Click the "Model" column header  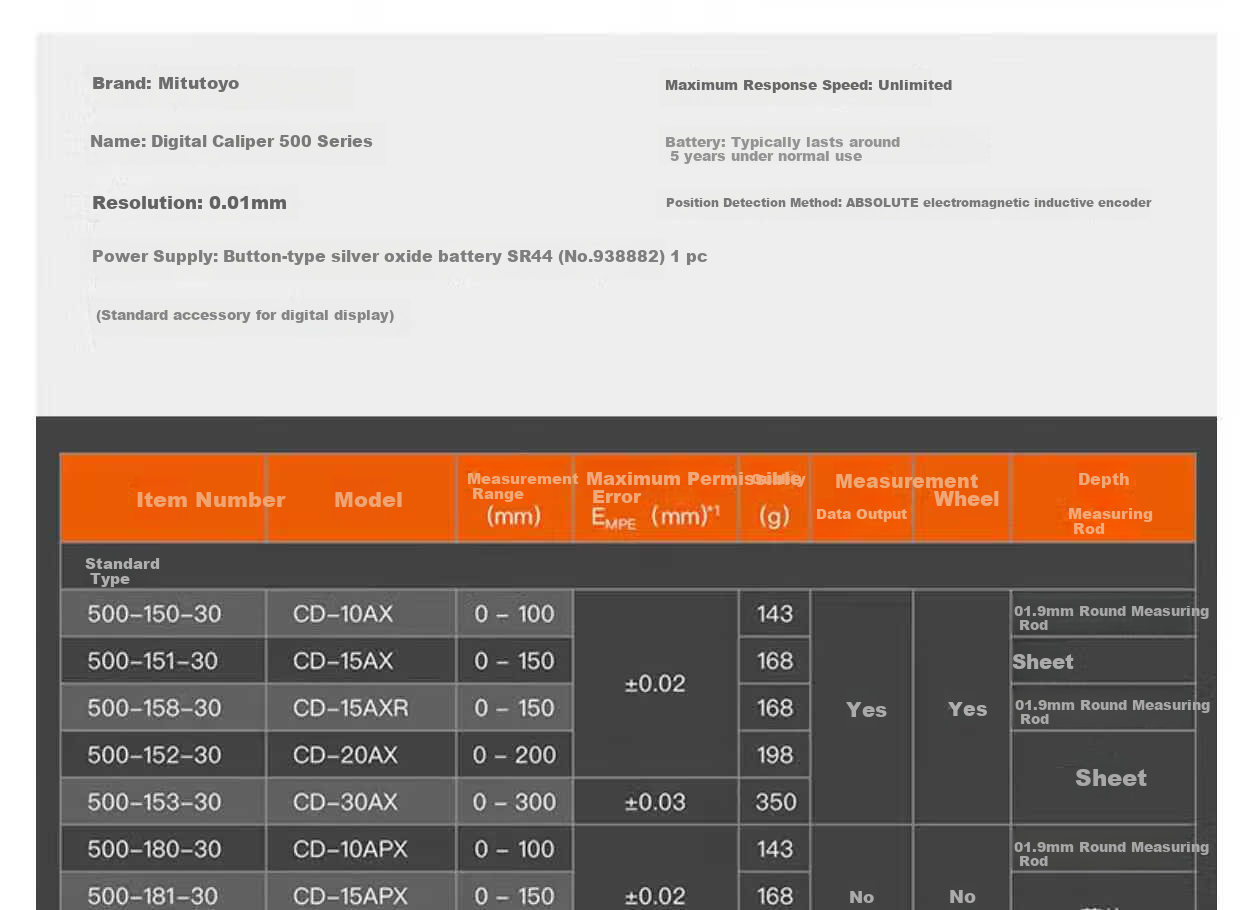pyautogui.click(x=368, y=500)
